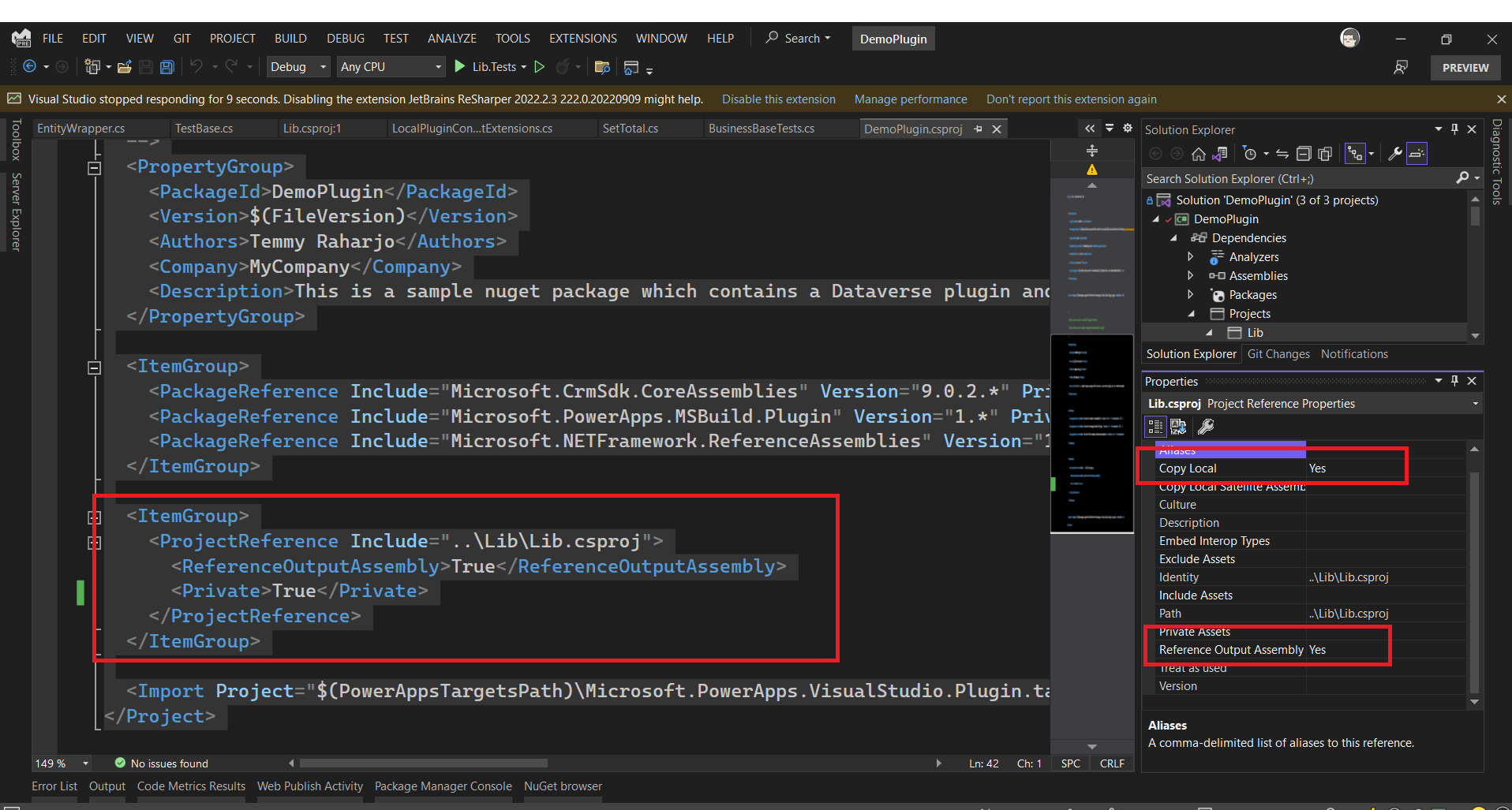Click Solution Explorer wrench Properties icon

(x=1395, y=154)
